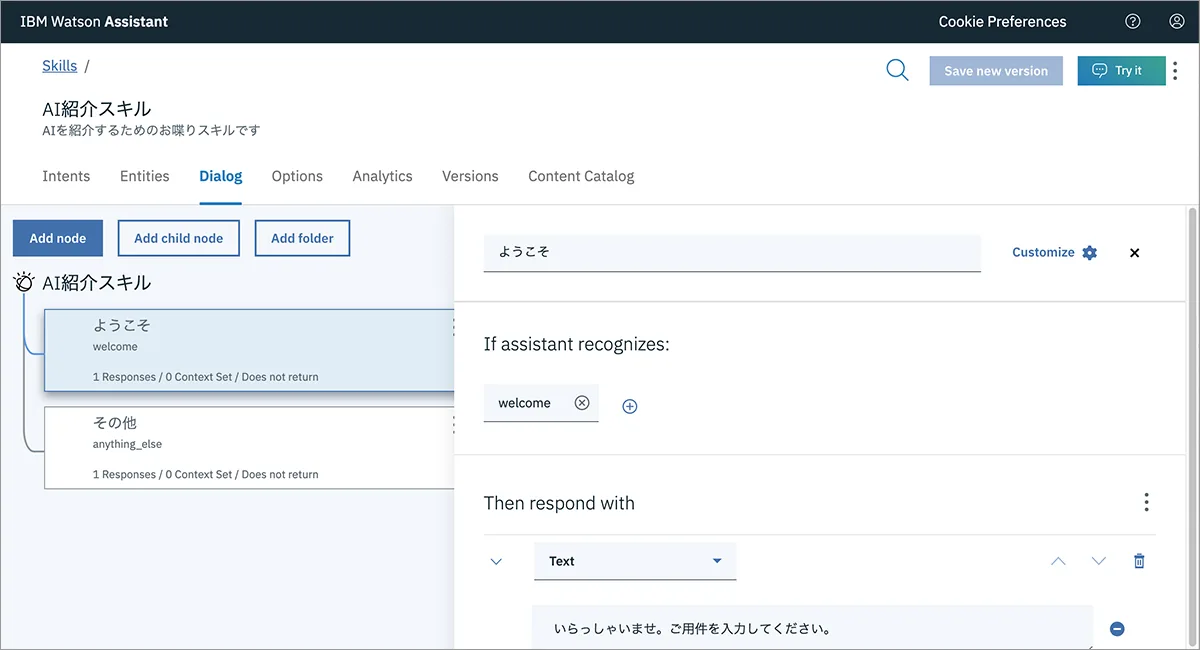Click the Customize link

1043,253
